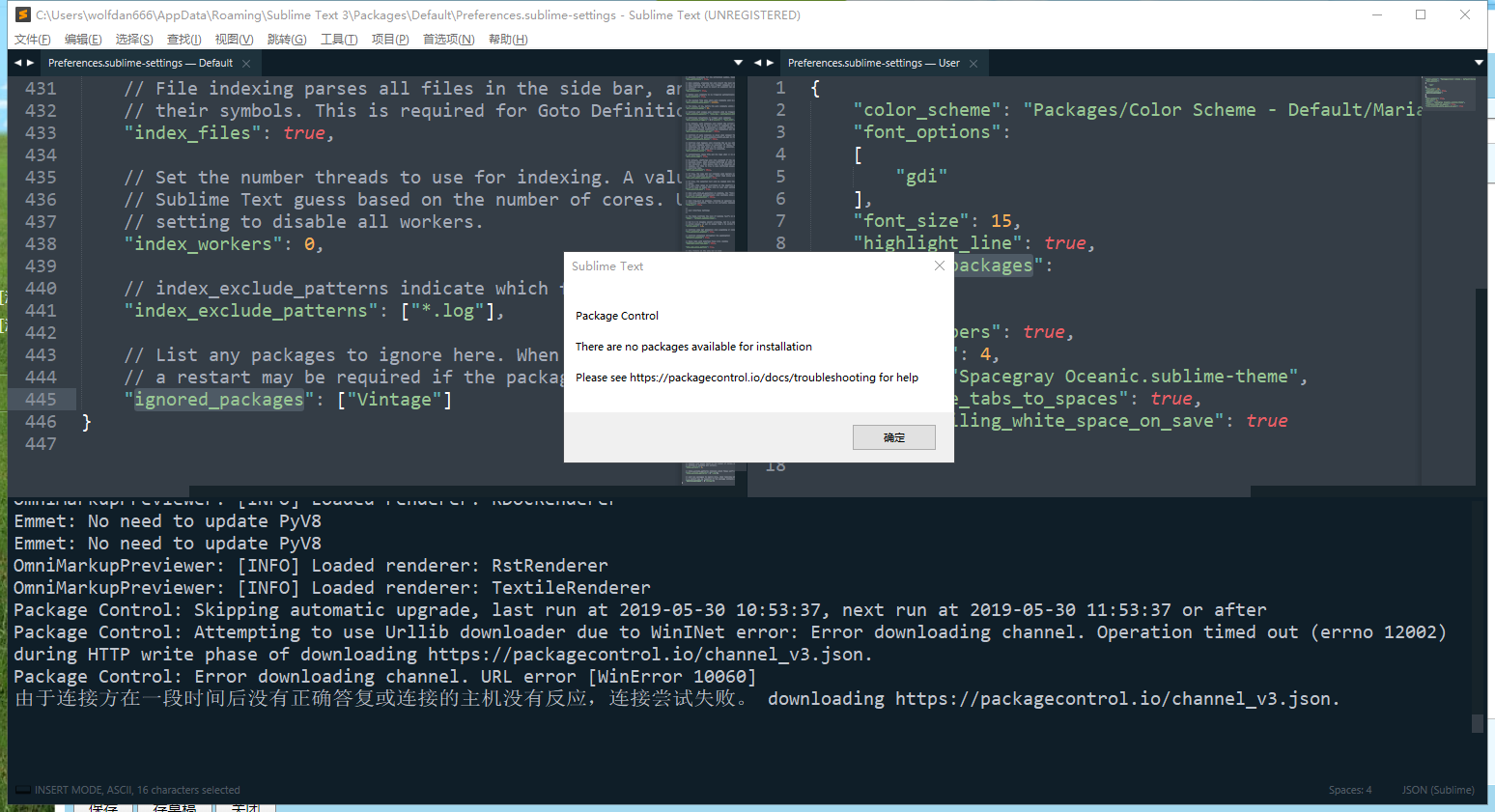Screen dimensions: 1495x812
Task: Click the console line with TextileRenderer
Action: point(332,588)
